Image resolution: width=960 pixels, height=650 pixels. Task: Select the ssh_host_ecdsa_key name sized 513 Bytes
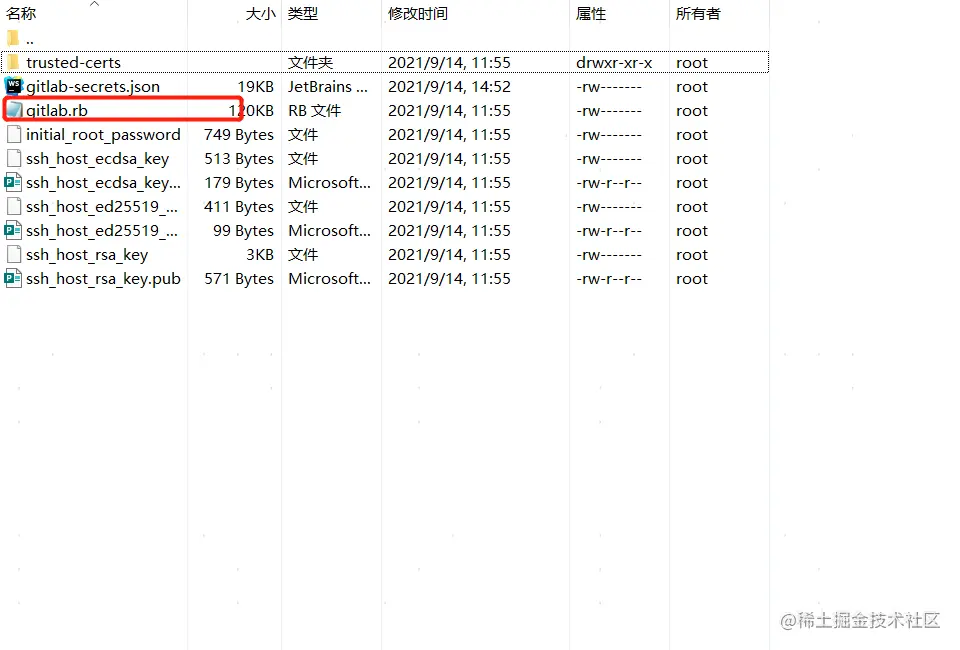(x=97, y=159)
